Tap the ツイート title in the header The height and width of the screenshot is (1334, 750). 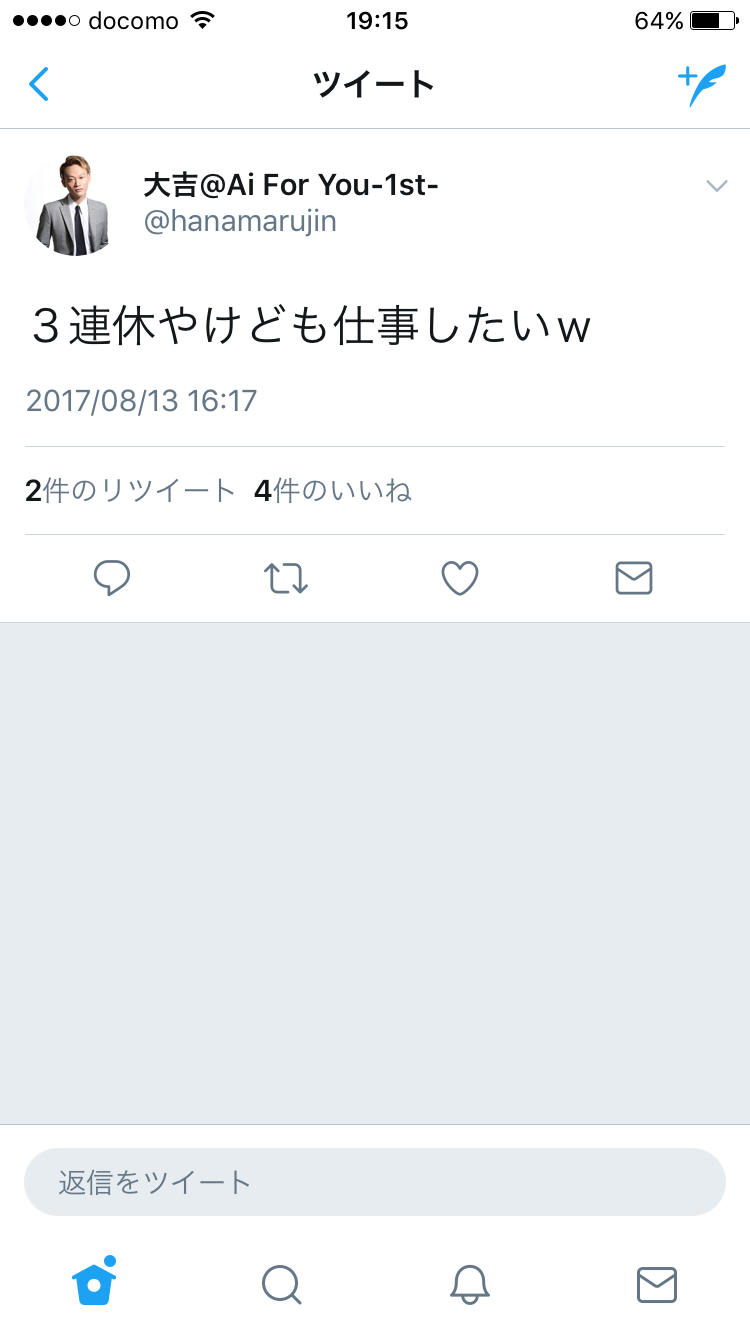click(374, 85)
